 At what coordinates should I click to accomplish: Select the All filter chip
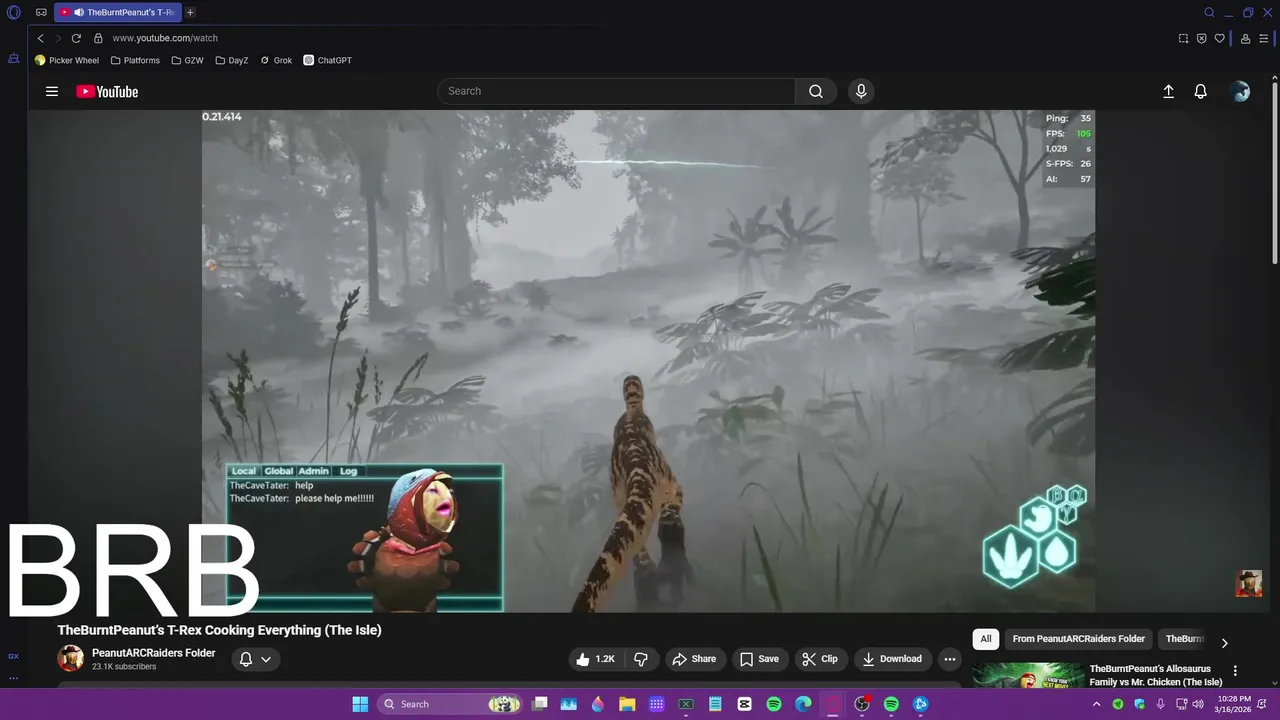tap(986, 639)
